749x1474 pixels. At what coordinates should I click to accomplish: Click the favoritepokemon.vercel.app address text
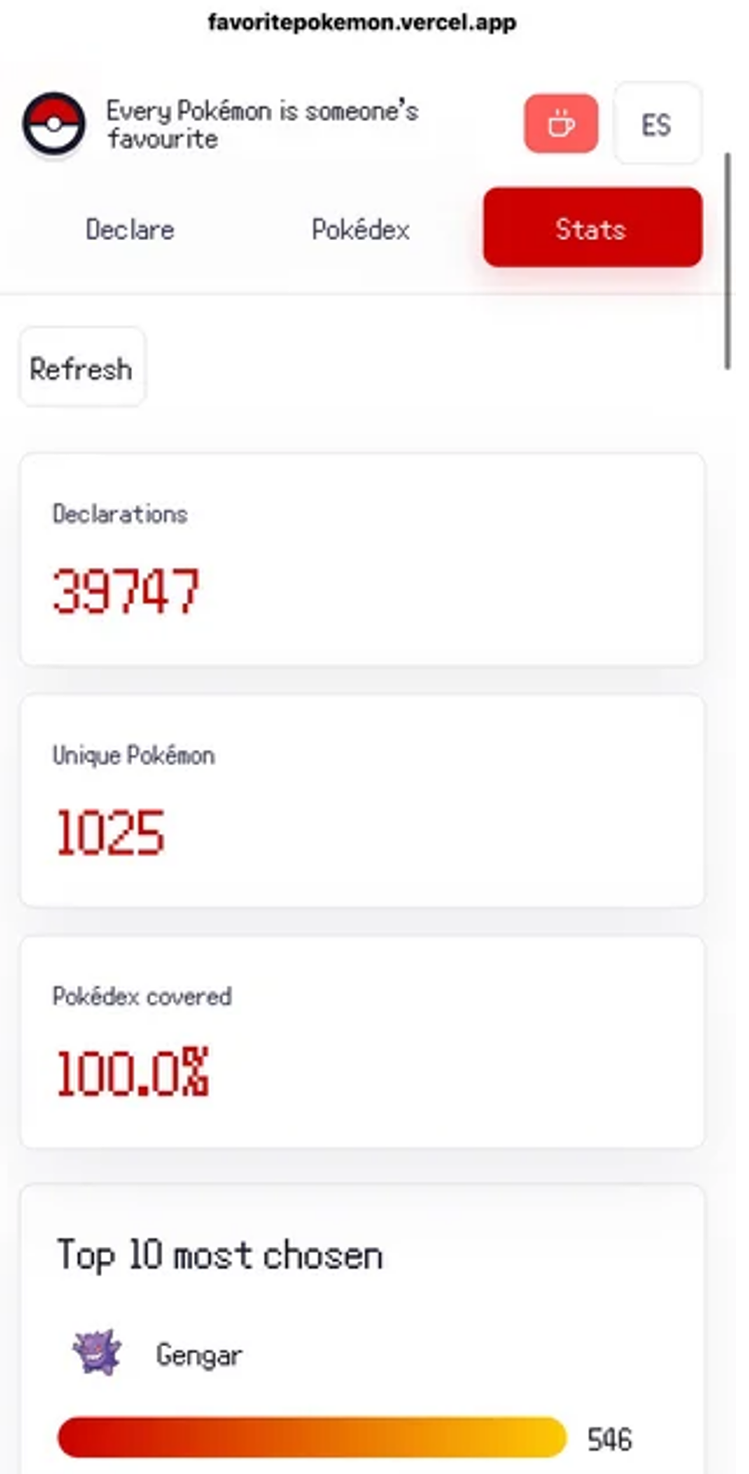pyautogui.click(x=362, y=22)
